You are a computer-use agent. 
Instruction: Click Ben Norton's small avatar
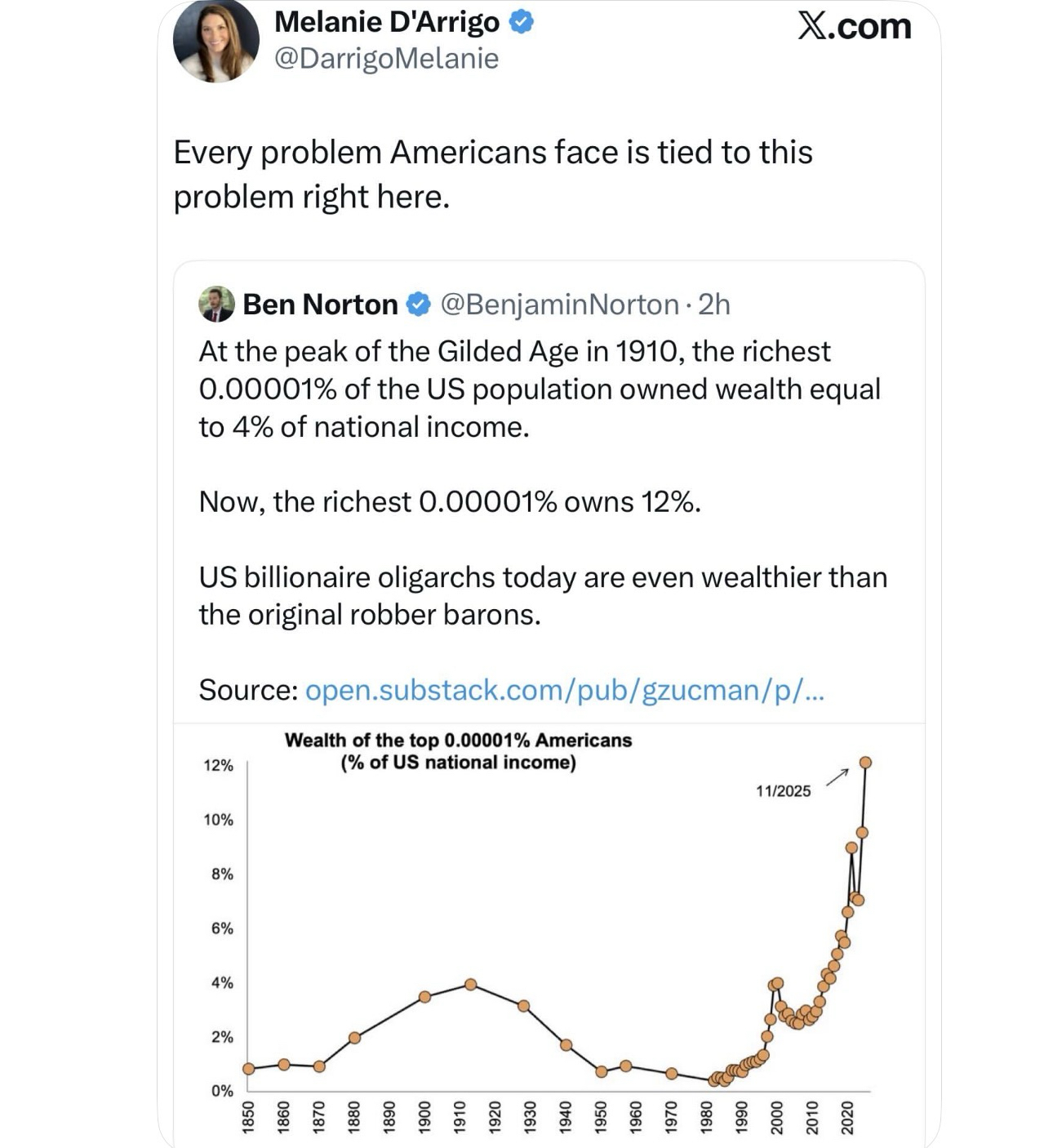coord(216,305)
